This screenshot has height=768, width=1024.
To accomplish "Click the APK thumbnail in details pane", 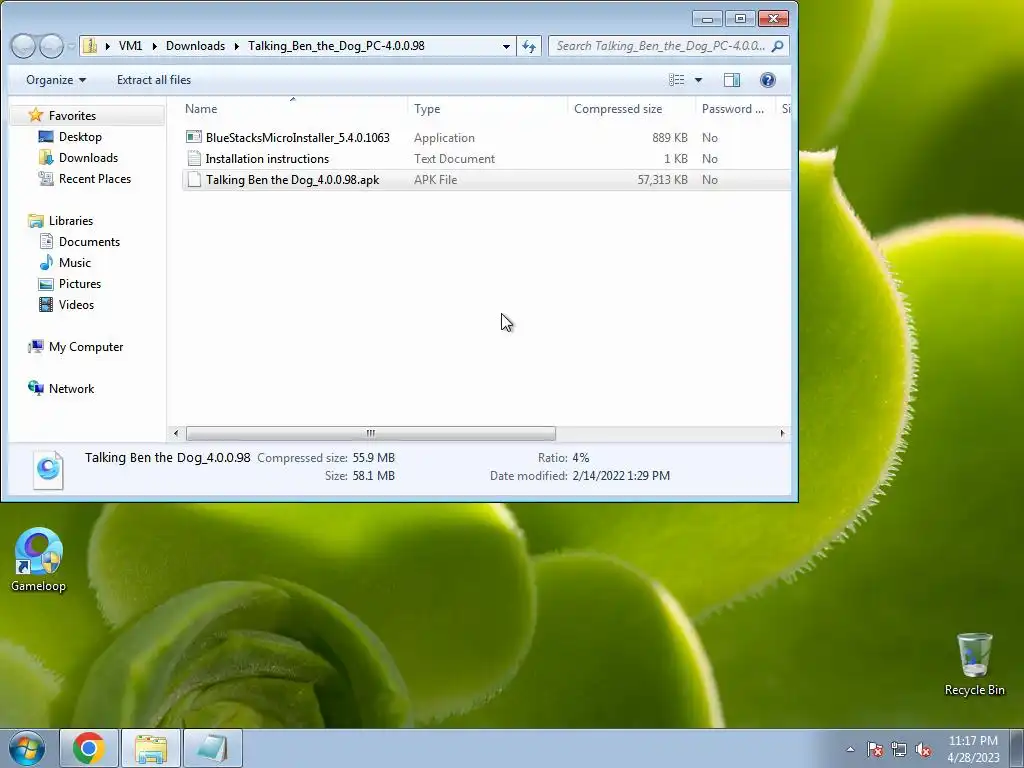I will (48, 470).
